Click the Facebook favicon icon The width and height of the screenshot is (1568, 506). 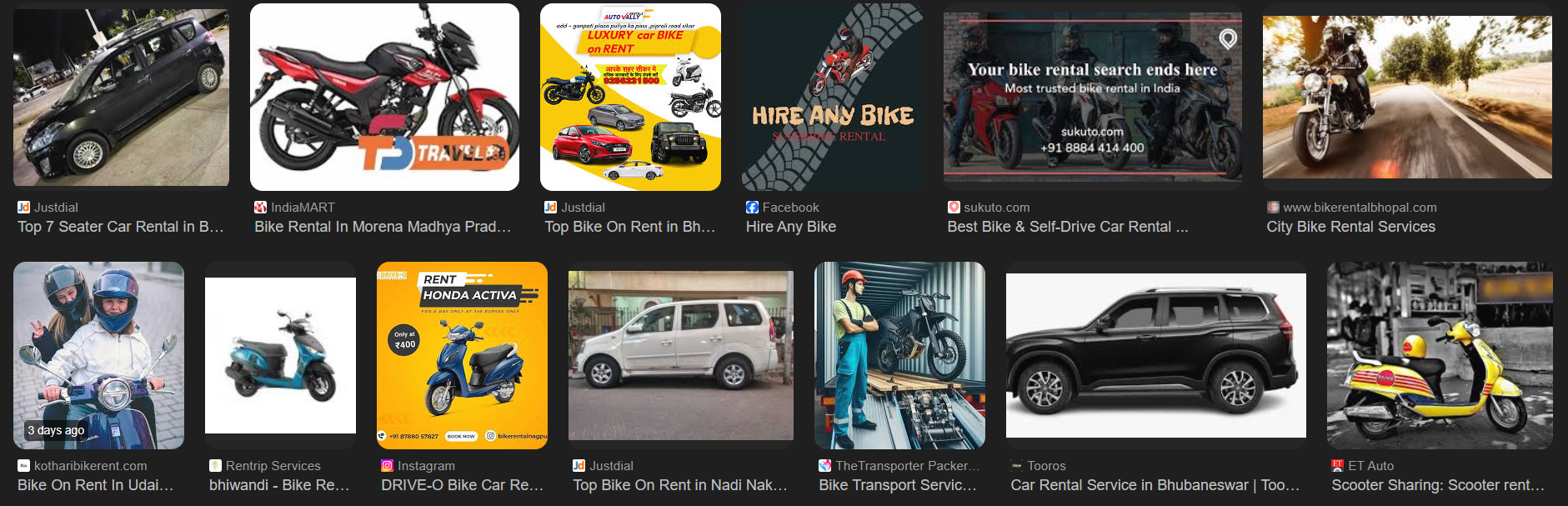[x=752, y=208]
